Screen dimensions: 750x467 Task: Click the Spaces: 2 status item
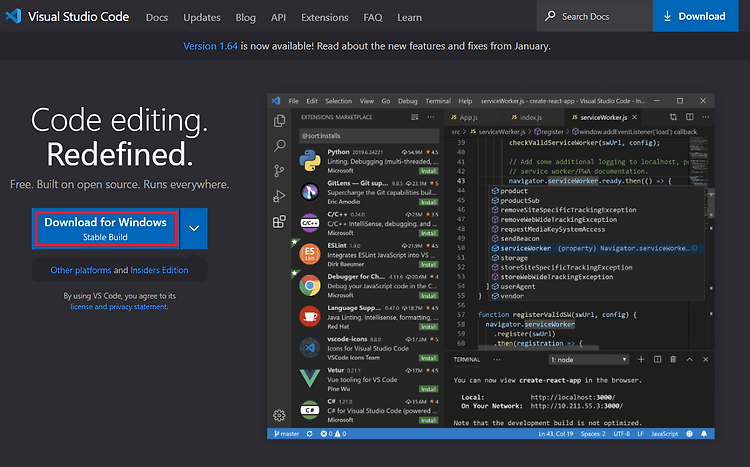pos(593,434)
